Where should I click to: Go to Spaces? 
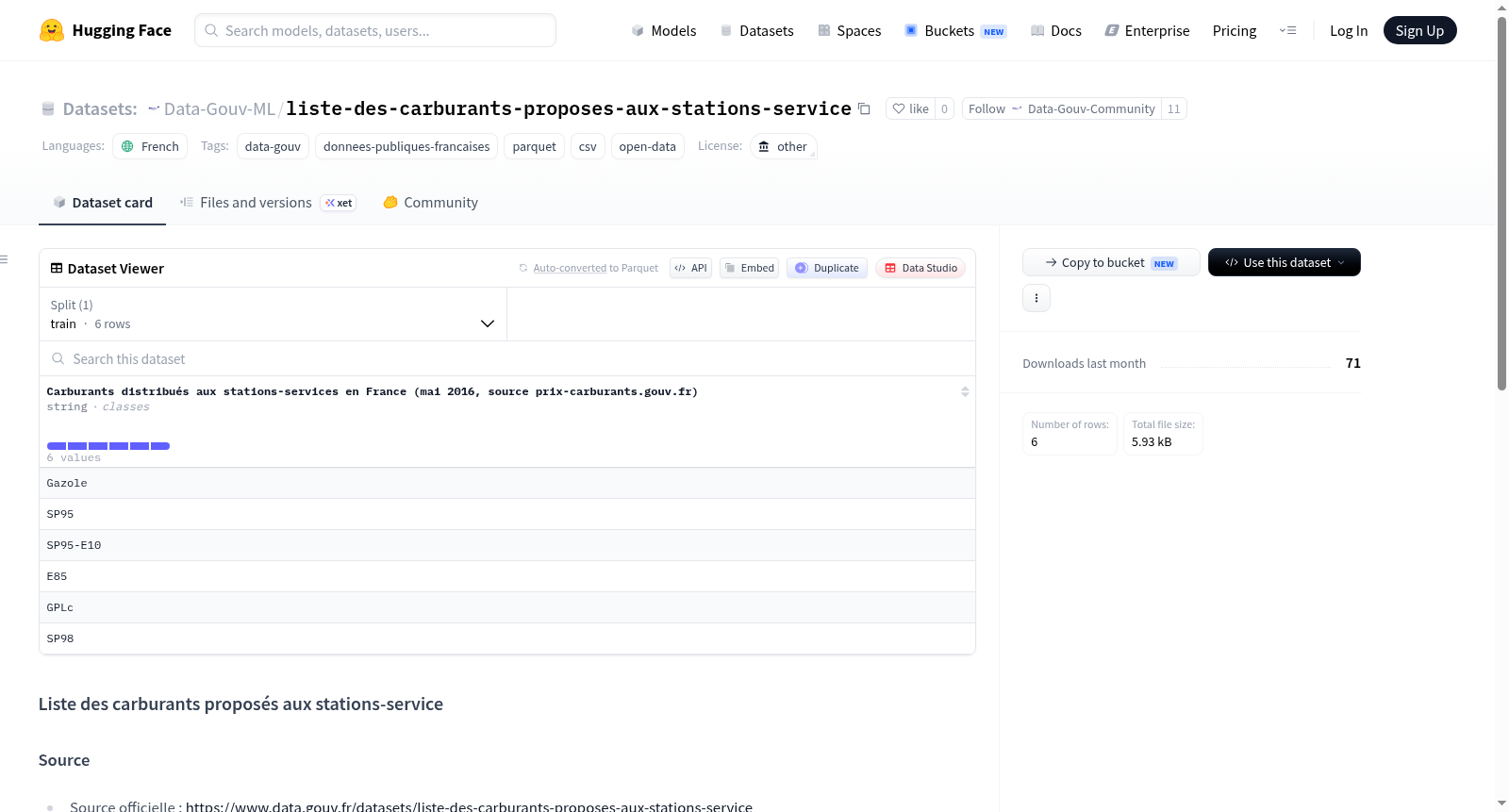pos(850,30)
